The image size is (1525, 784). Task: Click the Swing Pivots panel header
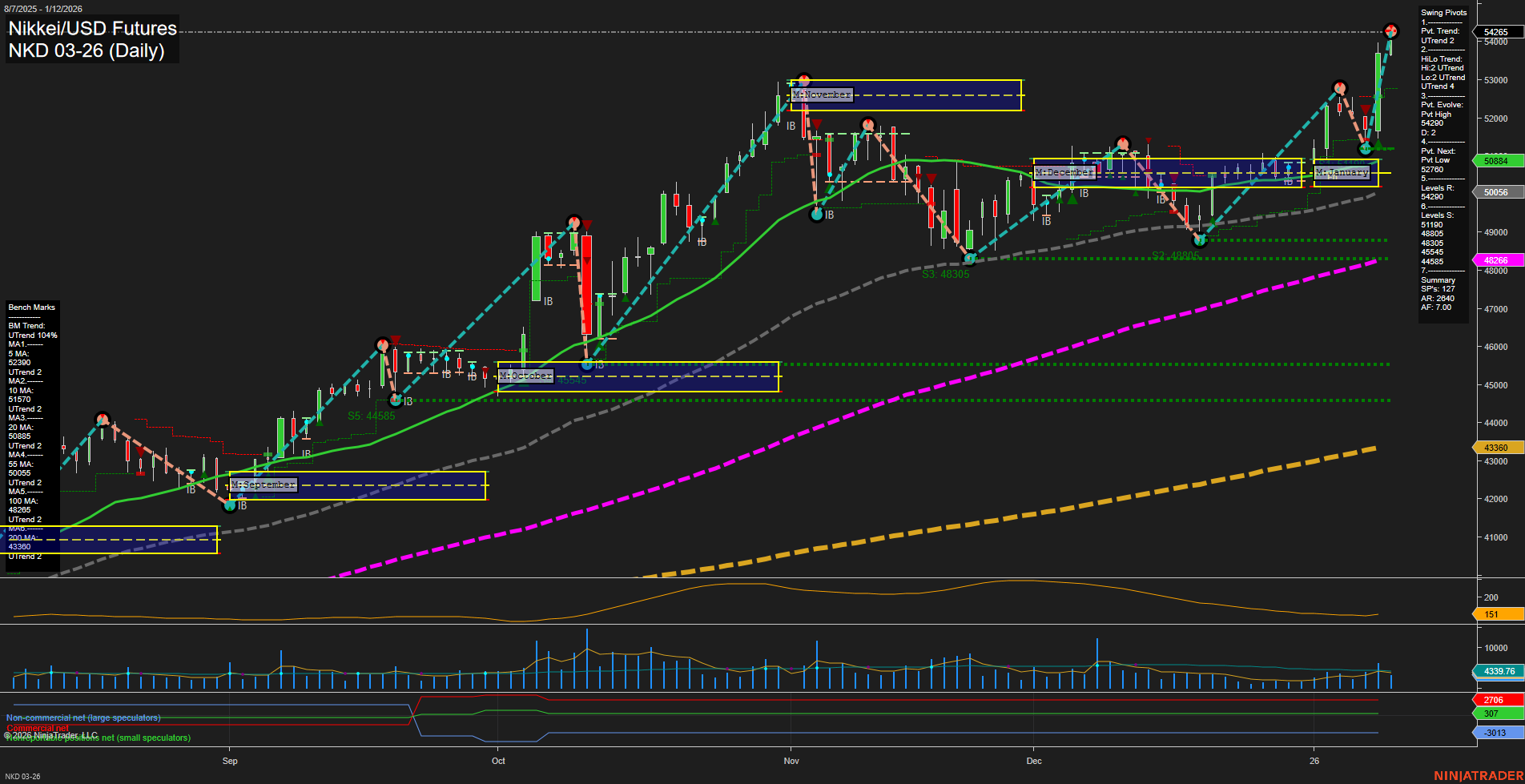[1443, 12]
